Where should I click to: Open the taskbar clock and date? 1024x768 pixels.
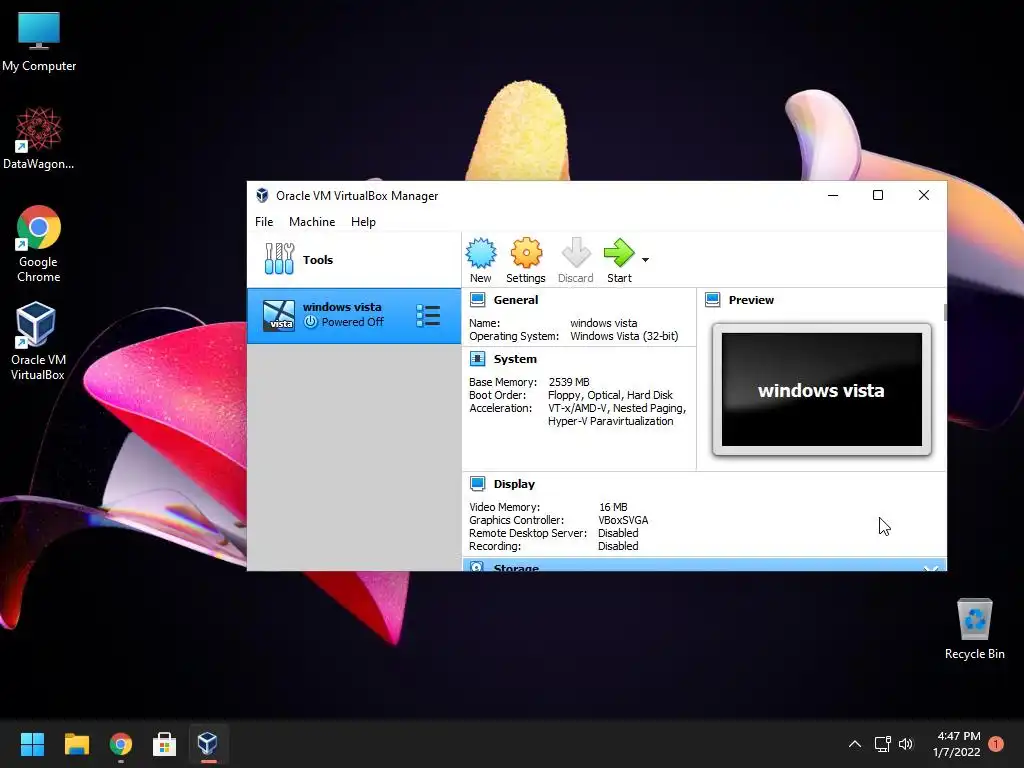coord(957,744)
